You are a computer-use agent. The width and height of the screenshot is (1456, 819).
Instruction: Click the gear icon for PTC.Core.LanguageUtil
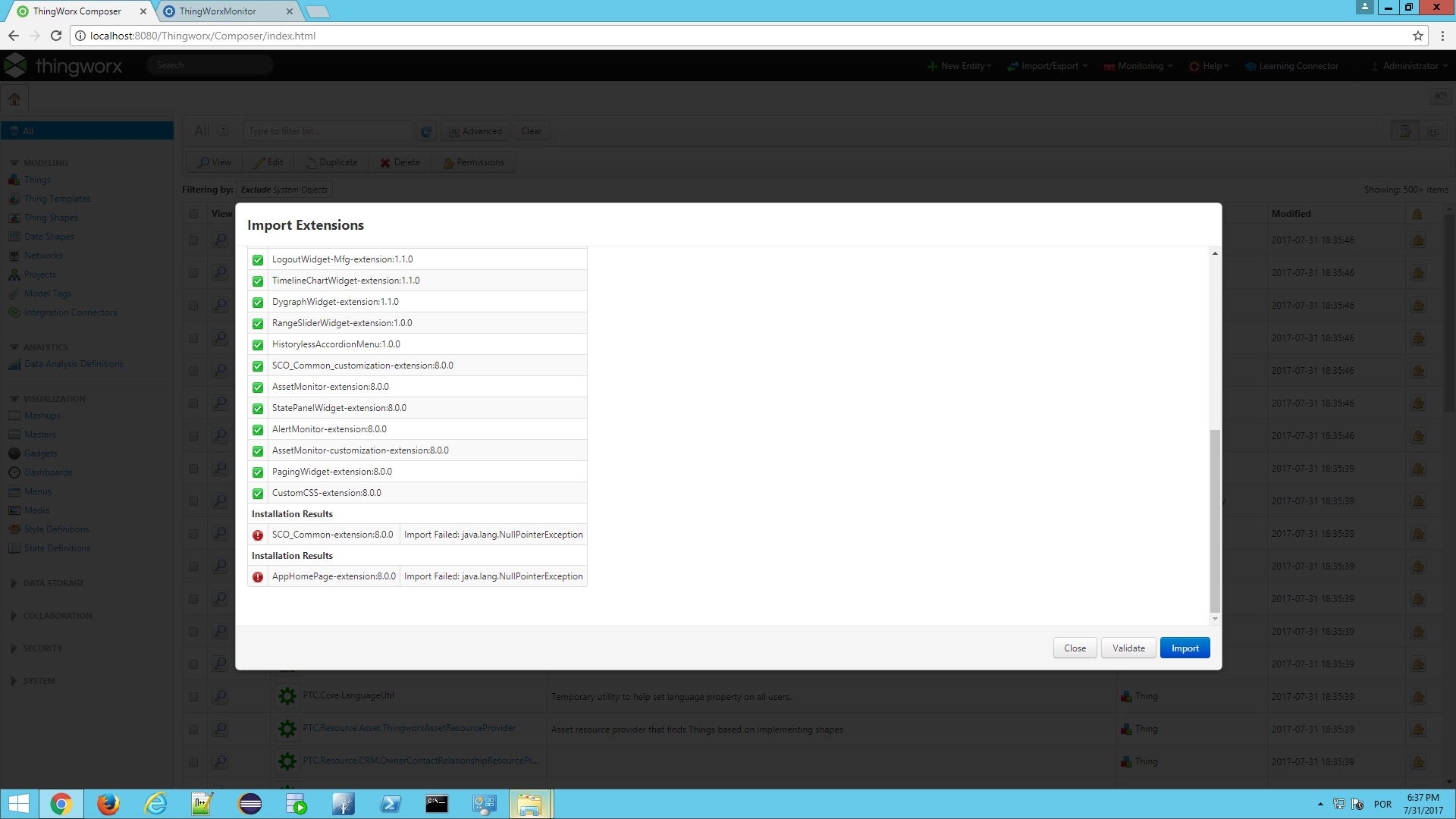coord(287,696)
